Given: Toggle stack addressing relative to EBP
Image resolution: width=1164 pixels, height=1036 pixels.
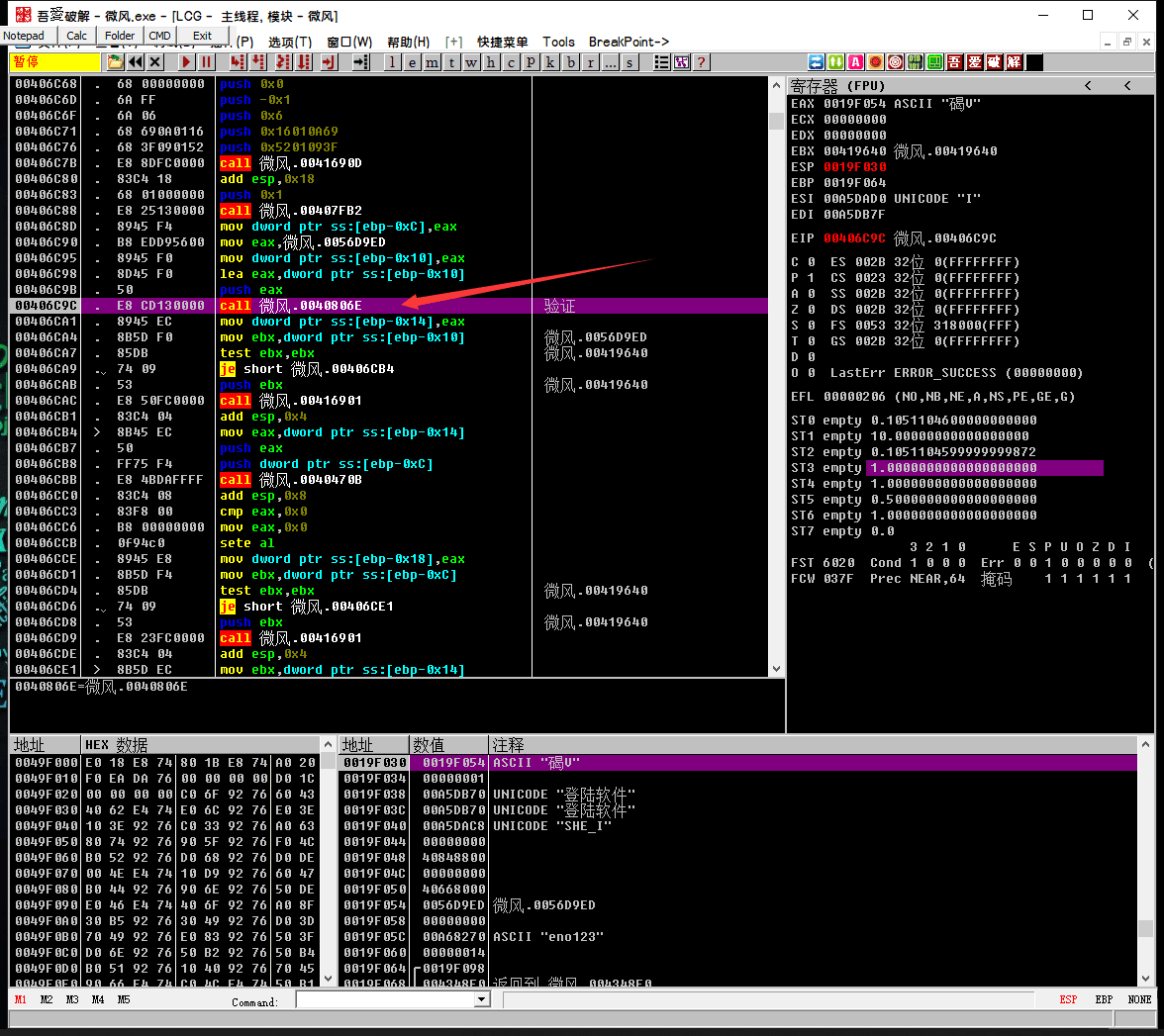Looking at the screenshot, I should tap(1104, 999).
